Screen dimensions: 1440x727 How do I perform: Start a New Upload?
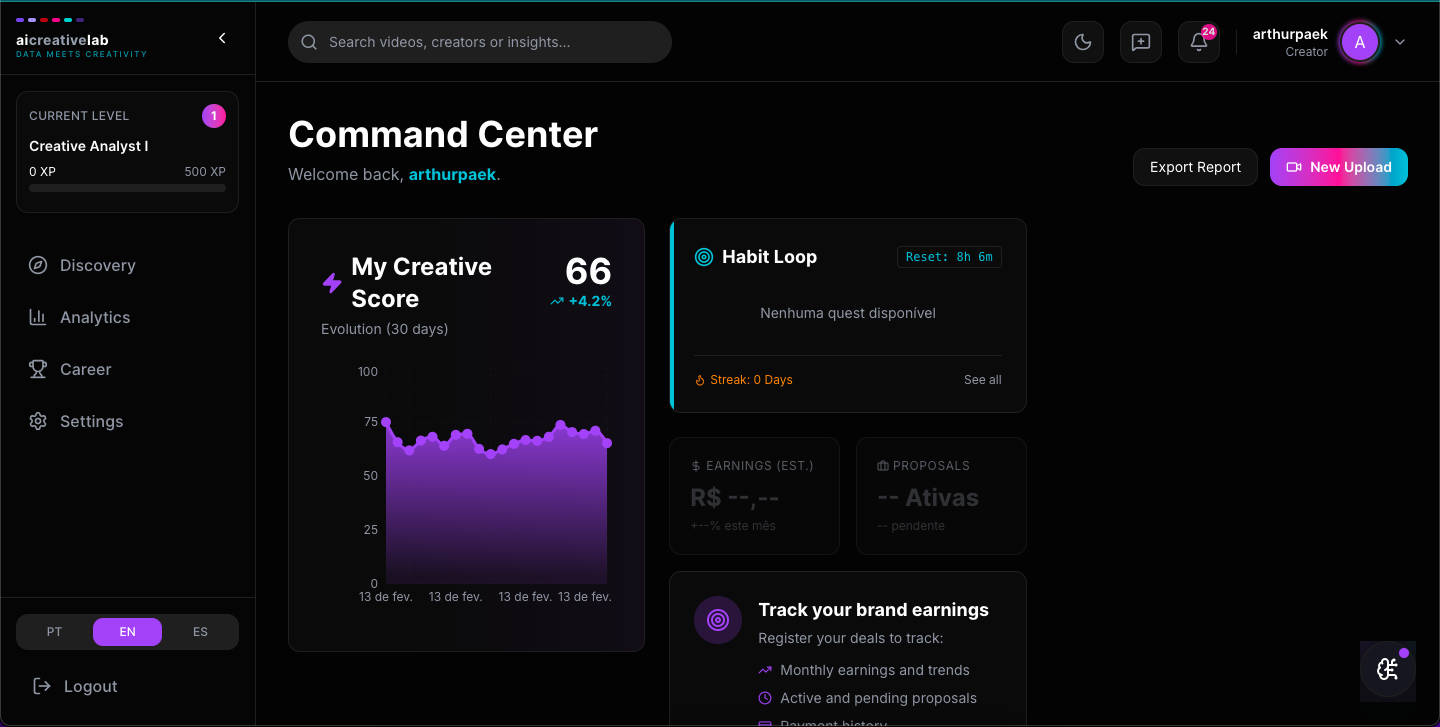click(1338, 167)
